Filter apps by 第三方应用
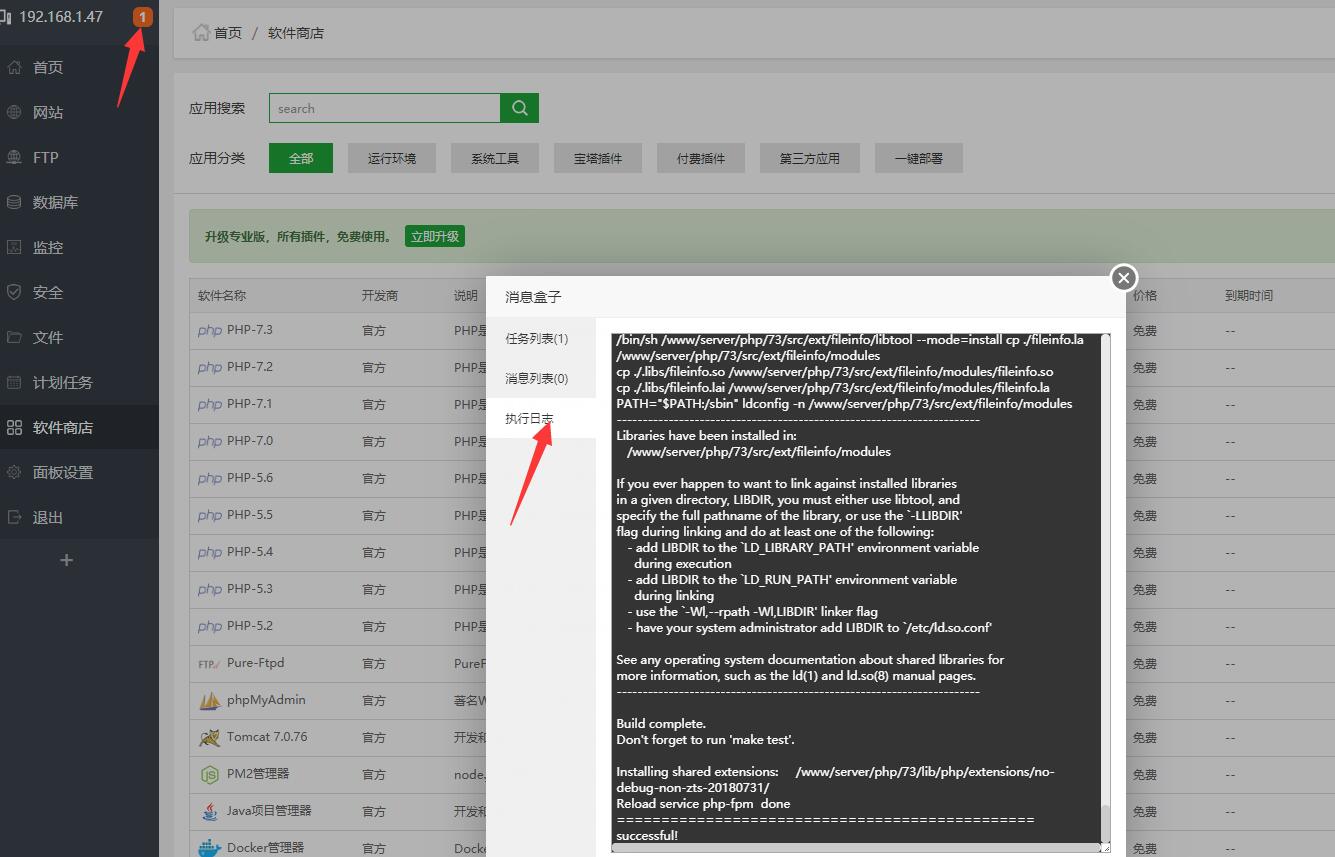Viewport: 1335px width, 857px height. click(810, 158)
